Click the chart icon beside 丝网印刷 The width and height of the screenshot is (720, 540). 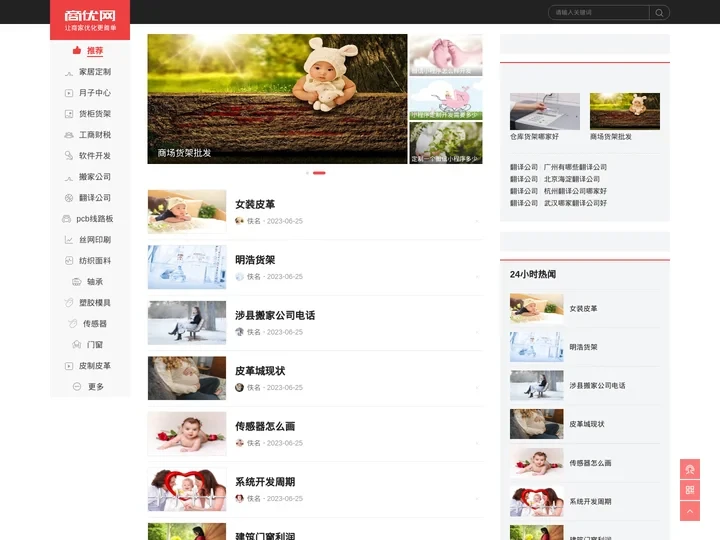click(69, 240)
